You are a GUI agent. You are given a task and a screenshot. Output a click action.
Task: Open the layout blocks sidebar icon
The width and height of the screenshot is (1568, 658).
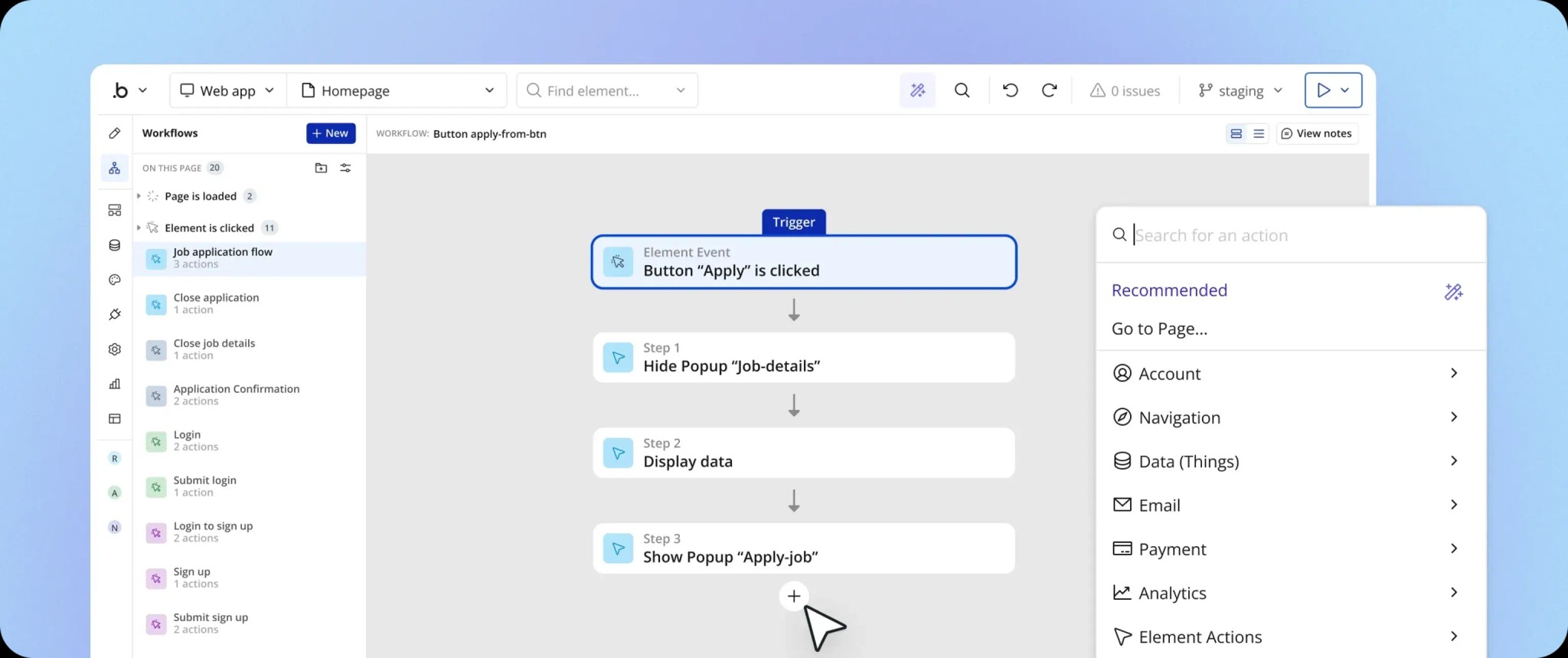115,210
